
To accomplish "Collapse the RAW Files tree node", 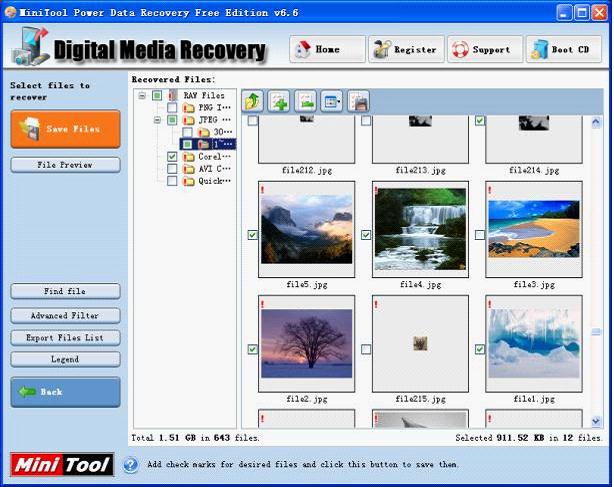I will pyautogui.click(x=142, y=96).
